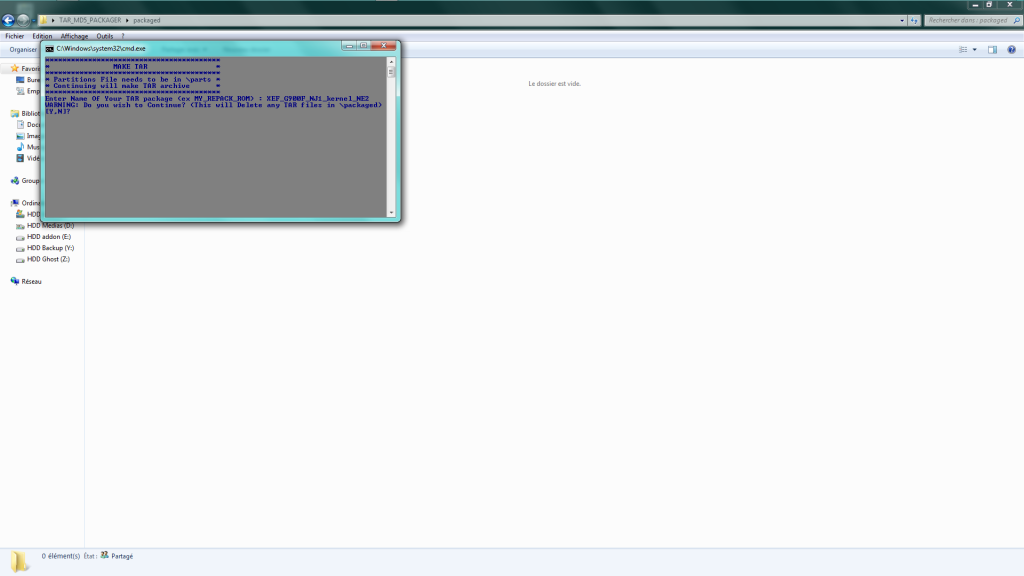Open the Images library icon
Image resolution: width=1024 pixels, height=576 pixels.
(x=20, y=136)
